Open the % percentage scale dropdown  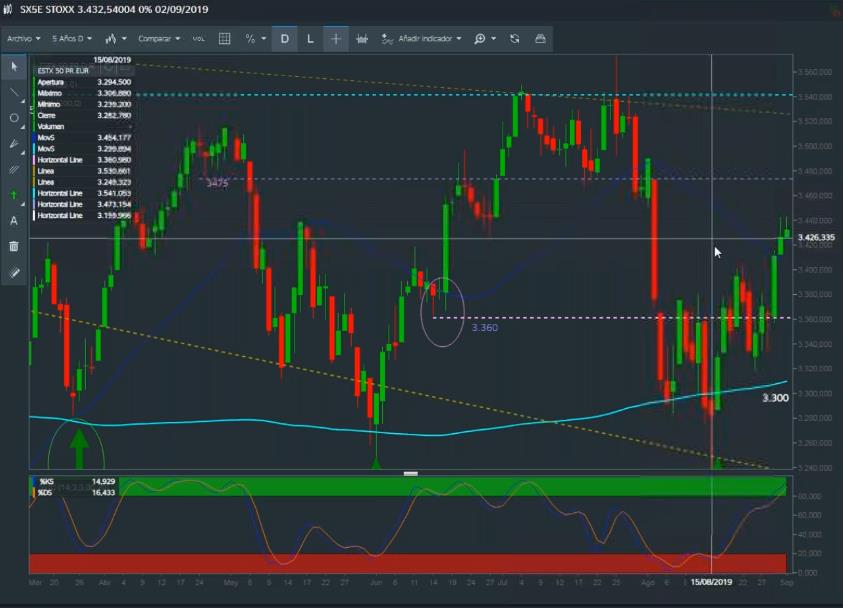click(255, 39)
